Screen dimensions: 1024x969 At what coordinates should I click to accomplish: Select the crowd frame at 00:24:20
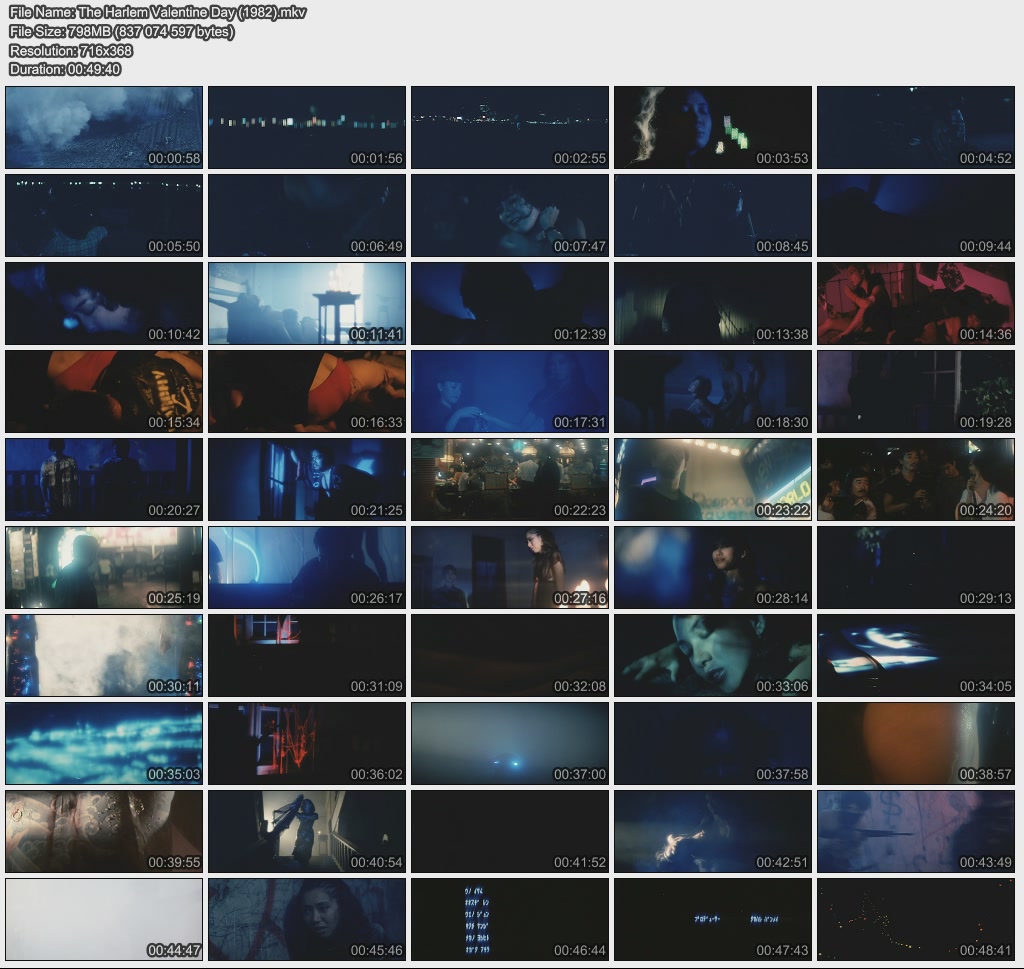(x=916, y=479)
